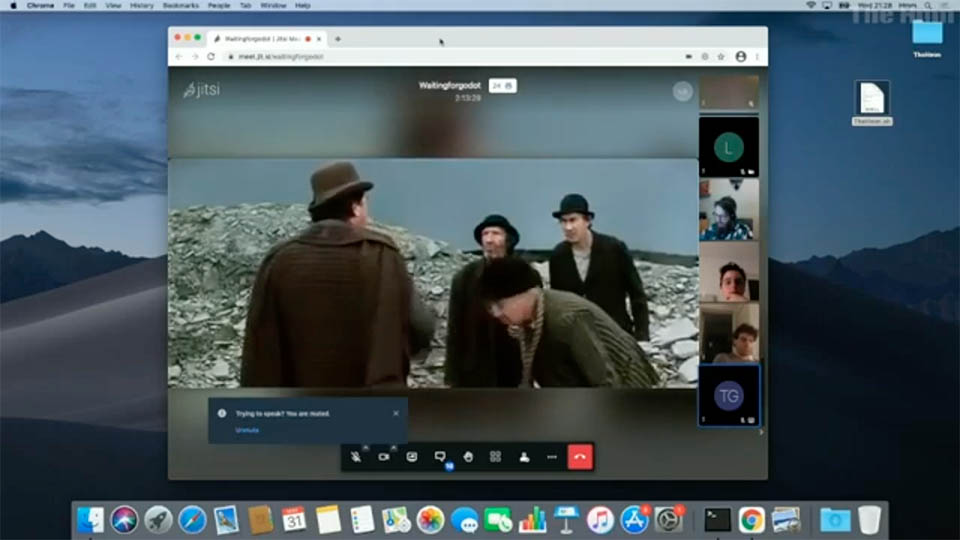This screenshot has width=960, height=540.
Task: Close the Jitsi Meet tab
Action: click(x=319, y=39)
